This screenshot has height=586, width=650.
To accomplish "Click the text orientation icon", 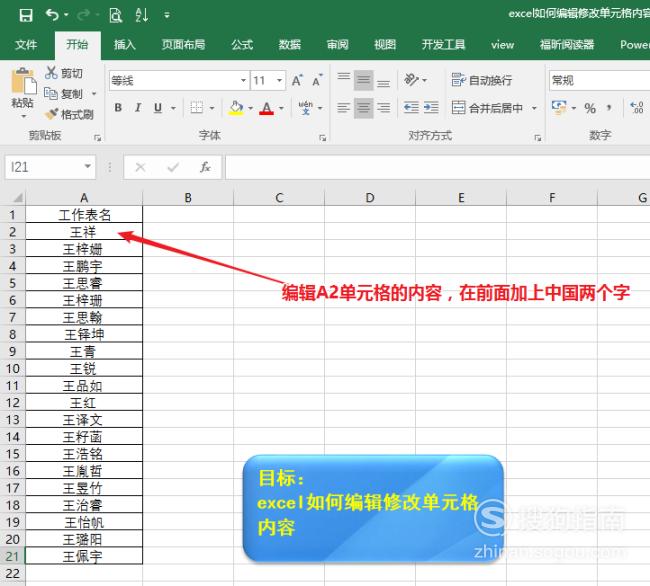I will 411,80.
